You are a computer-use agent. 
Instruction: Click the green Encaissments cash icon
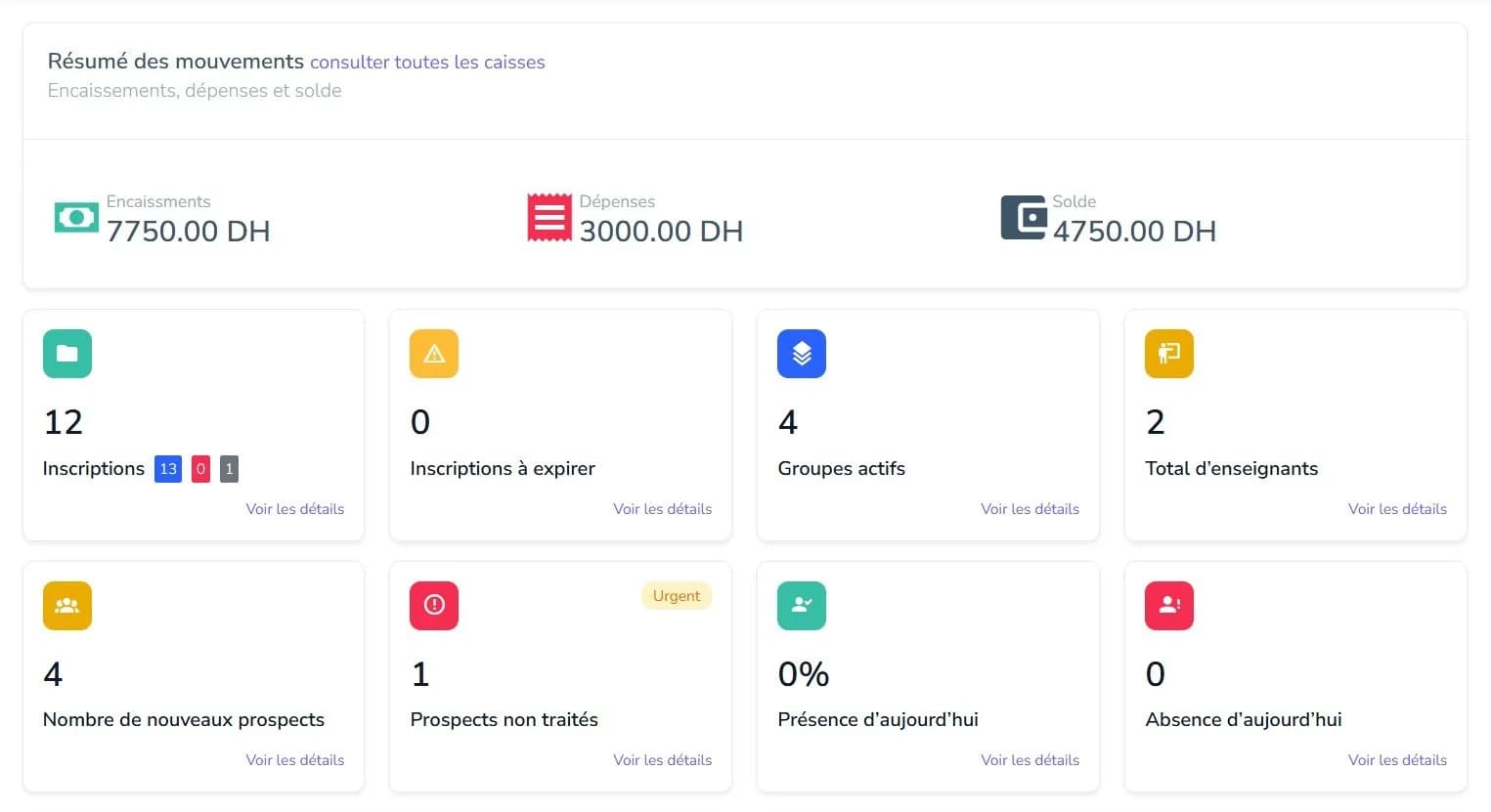pyautogui.click(x=76, y=217)
